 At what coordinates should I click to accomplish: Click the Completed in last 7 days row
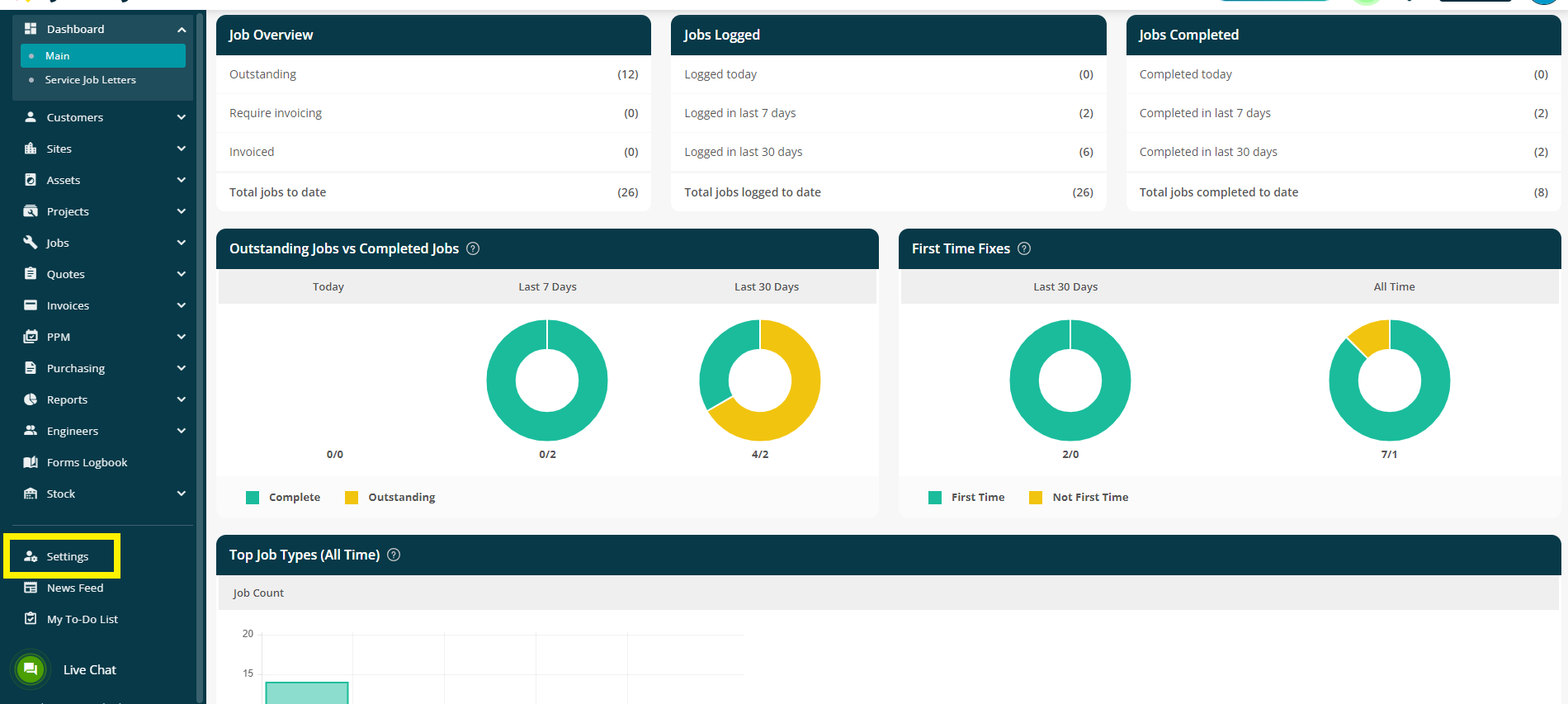(x=1344, y=113)
